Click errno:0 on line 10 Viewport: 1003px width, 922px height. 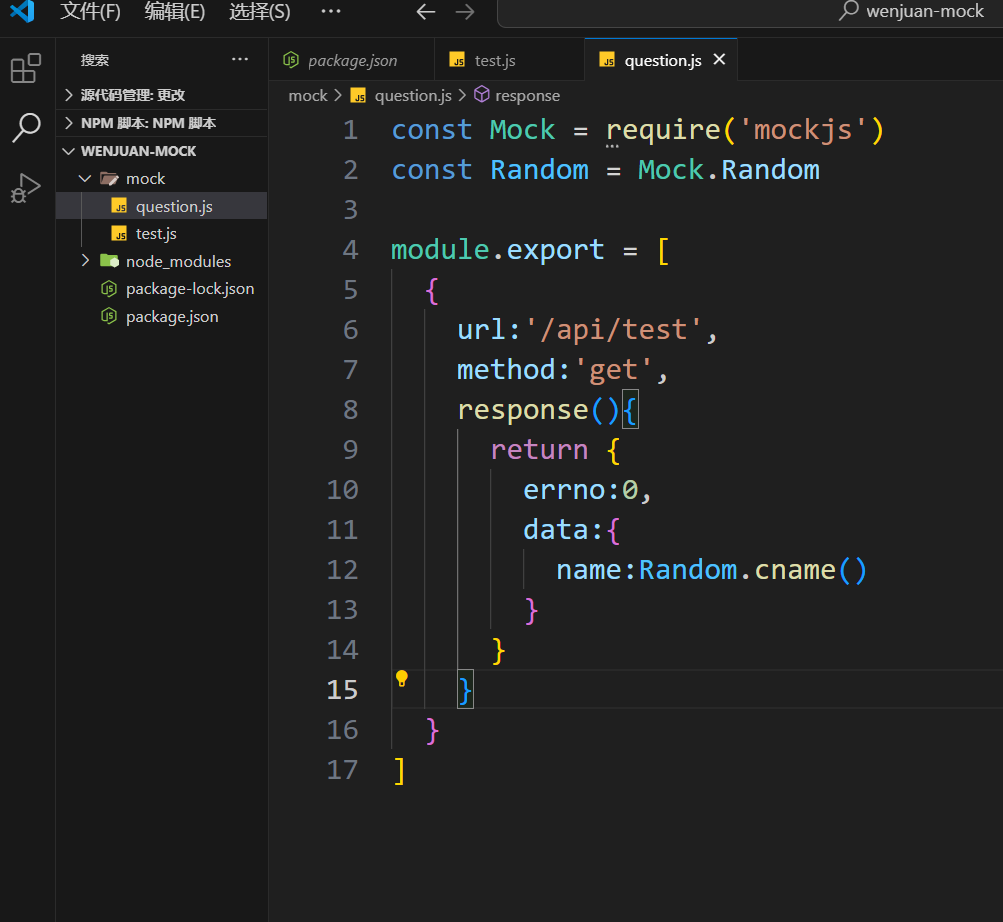click(580, 490)
